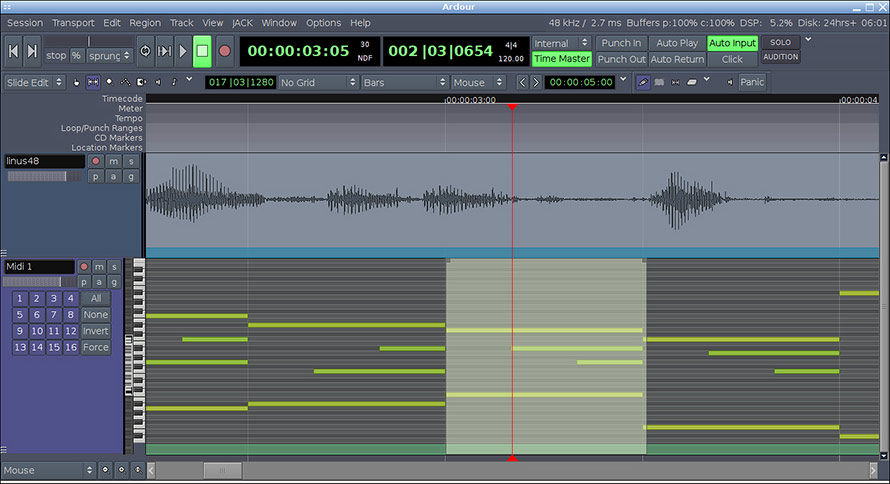Click the play range icon

click(x=164, y=50)
